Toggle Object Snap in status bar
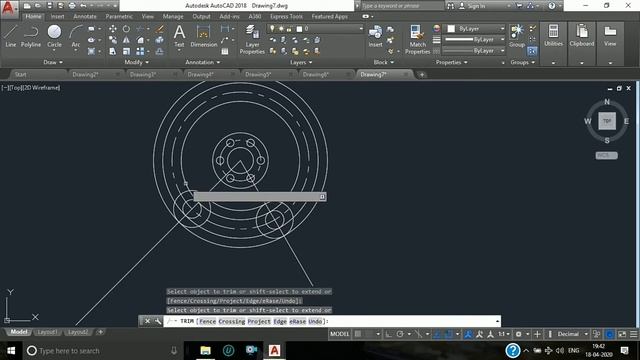Viewport: 640px width, 360px height. (x=449, y=334)
